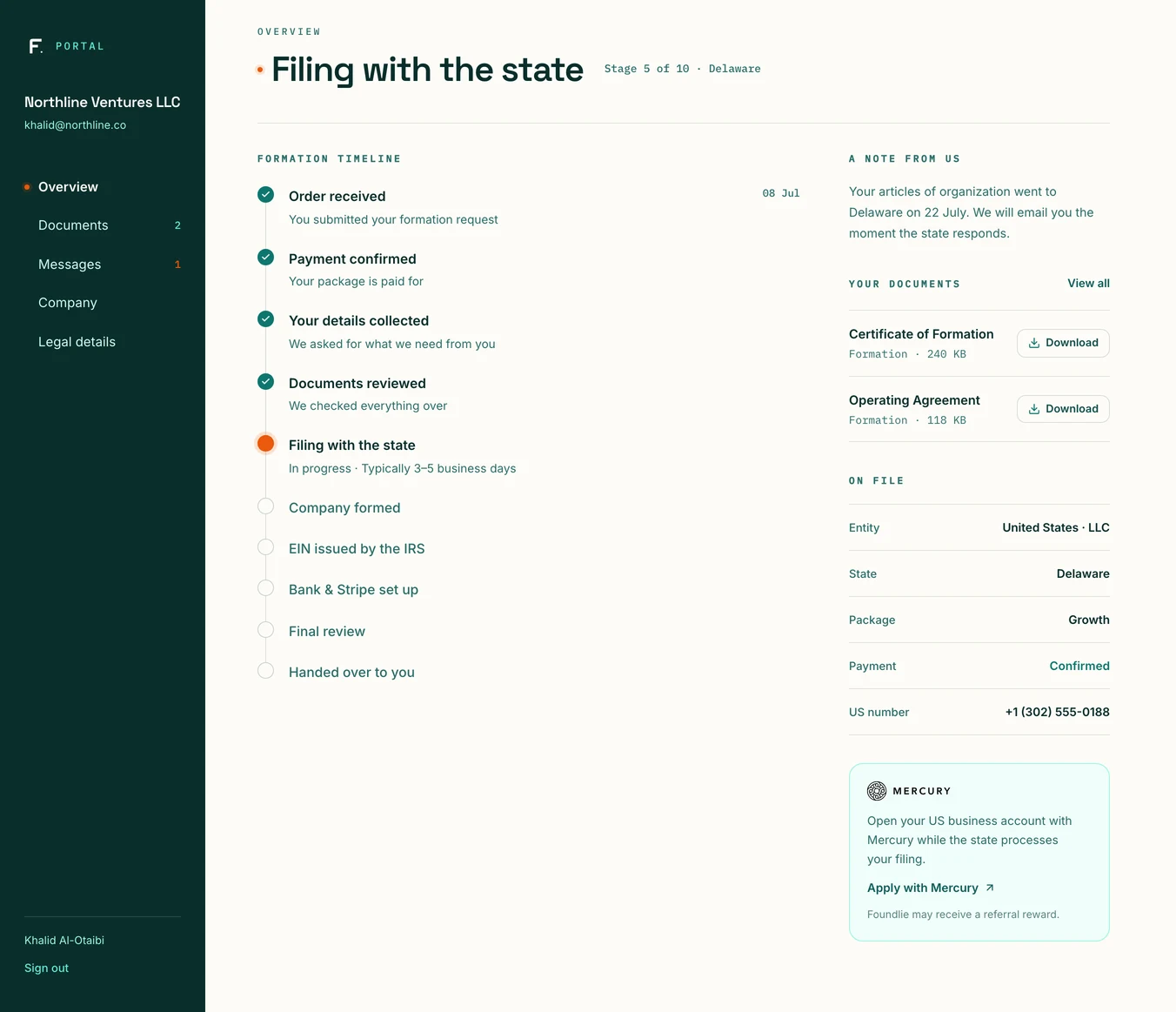
Task: Click the Payment confirmed step title
Action: (x=352, y=259)
